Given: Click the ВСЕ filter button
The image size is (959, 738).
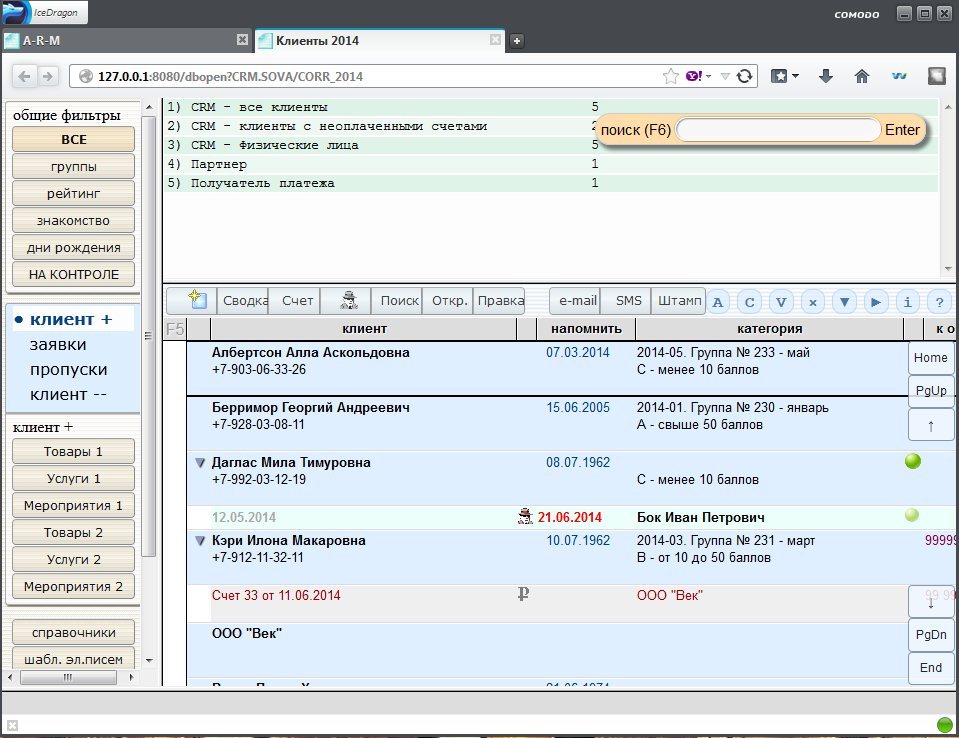Looking at the screenshot, I should [x=73, y=139].
